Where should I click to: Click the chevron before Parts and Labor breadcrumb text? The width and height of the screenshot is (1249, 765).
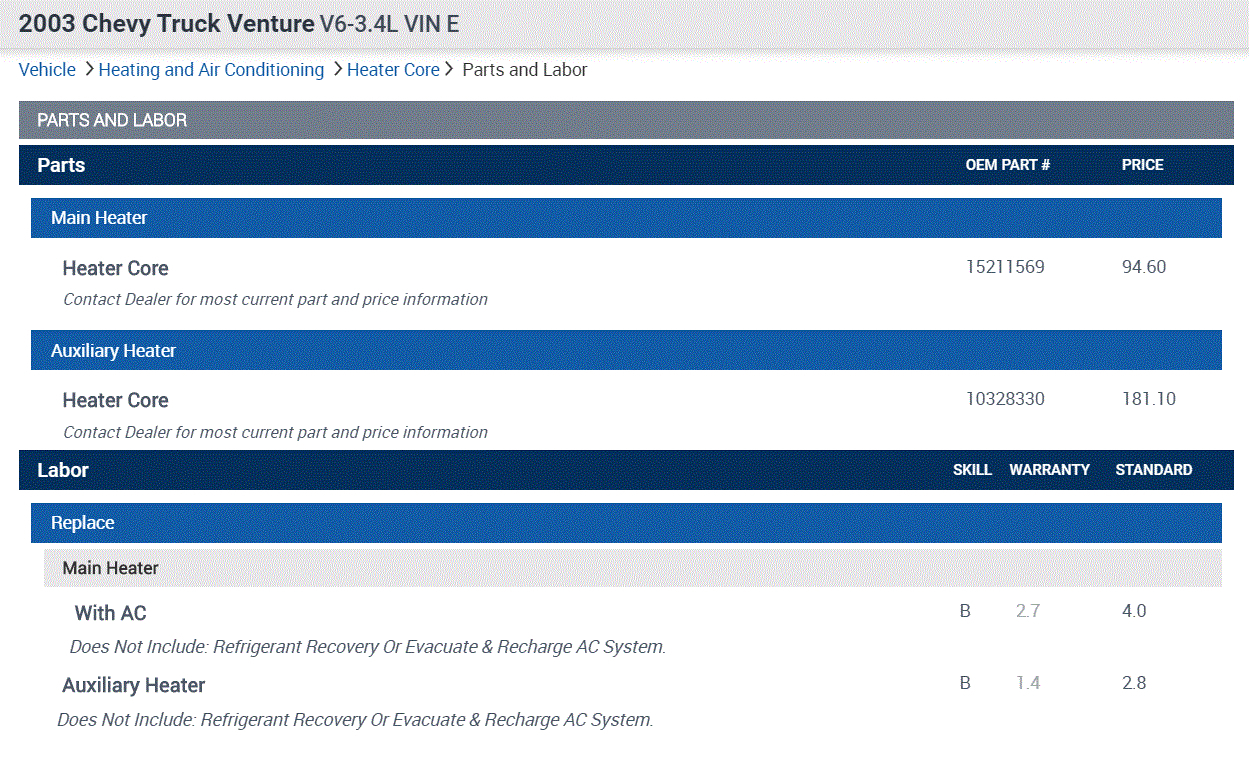450,70
